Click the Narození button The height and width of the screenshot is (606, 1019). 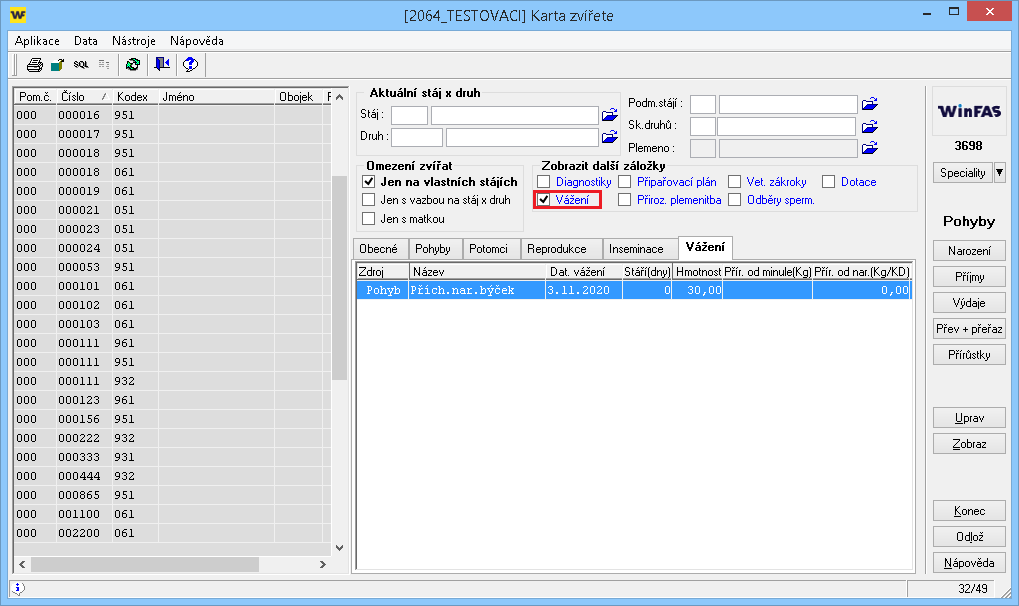click(x=969, y=251)
